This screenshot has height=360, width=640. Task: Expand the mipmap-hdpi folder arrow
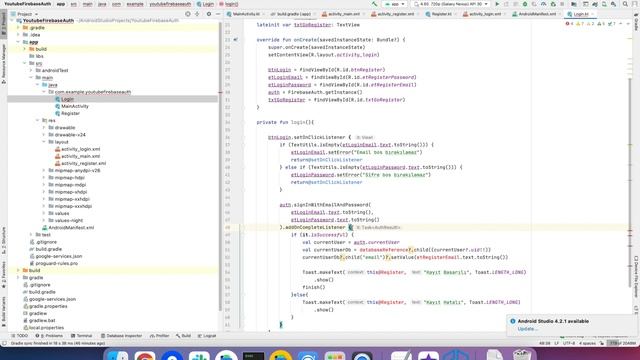click(44, 178)
